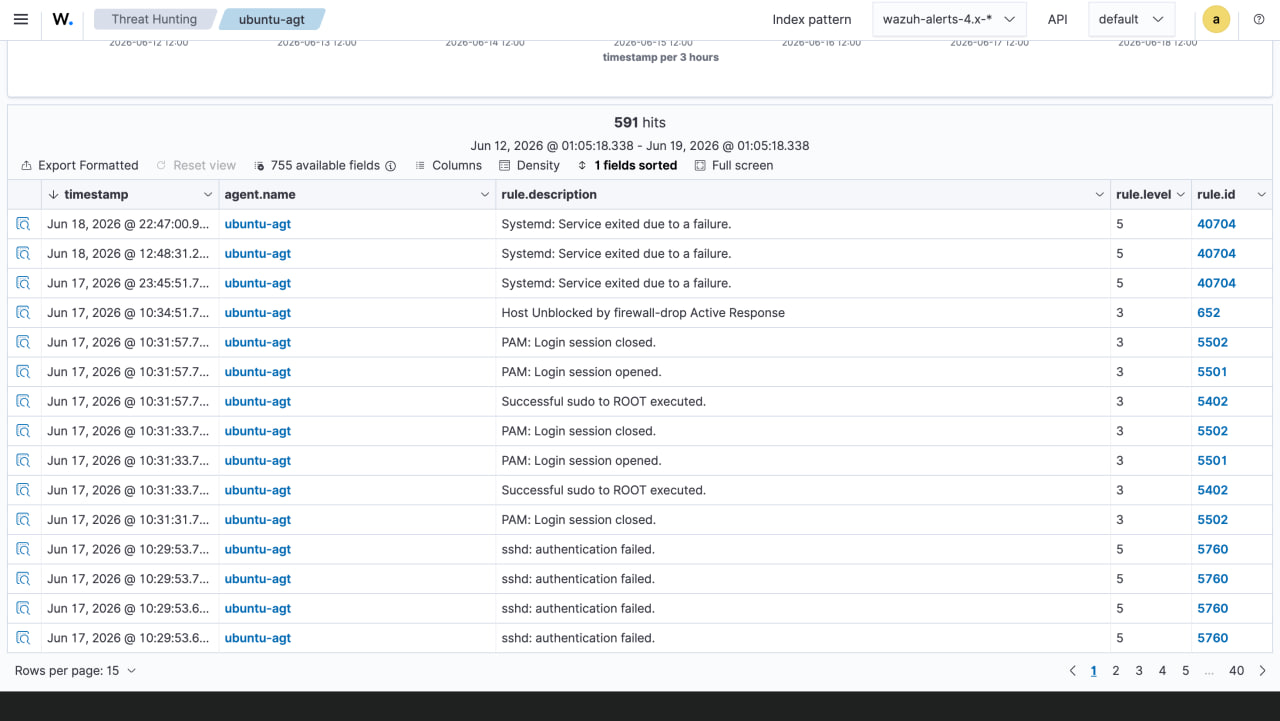
Task: Open the user avatar menu 'a'
Action: pos(1216,19)
